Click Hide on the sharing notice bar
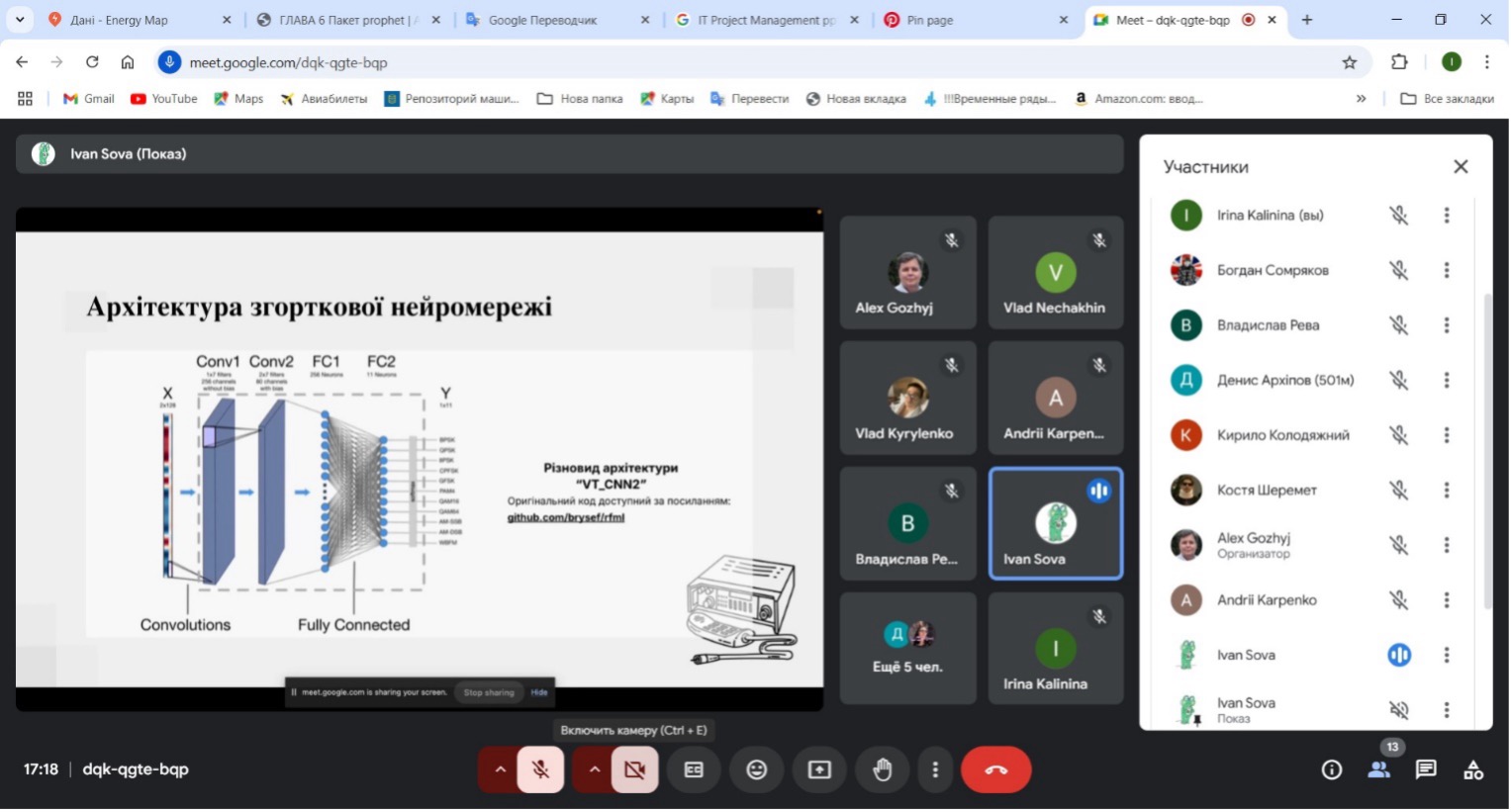The height and width of the screenshot is (812, 1511). [x=539, y=693]
